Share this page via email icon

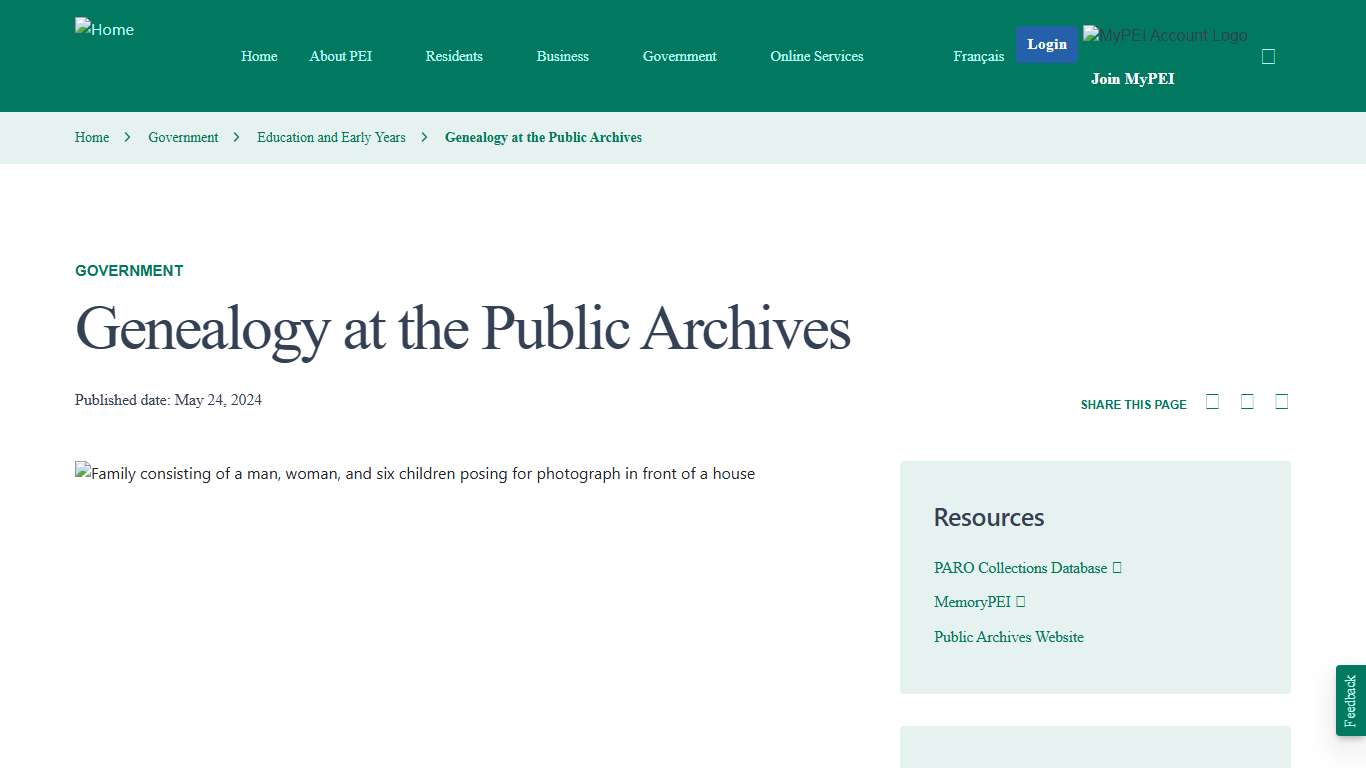(1281, 400)
